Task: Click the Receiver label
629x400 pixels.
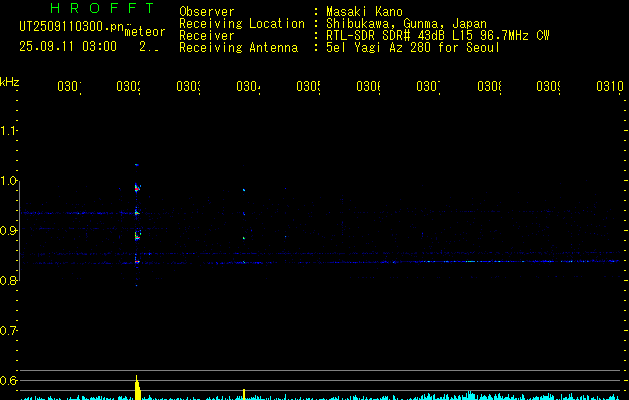Action: 207,36
